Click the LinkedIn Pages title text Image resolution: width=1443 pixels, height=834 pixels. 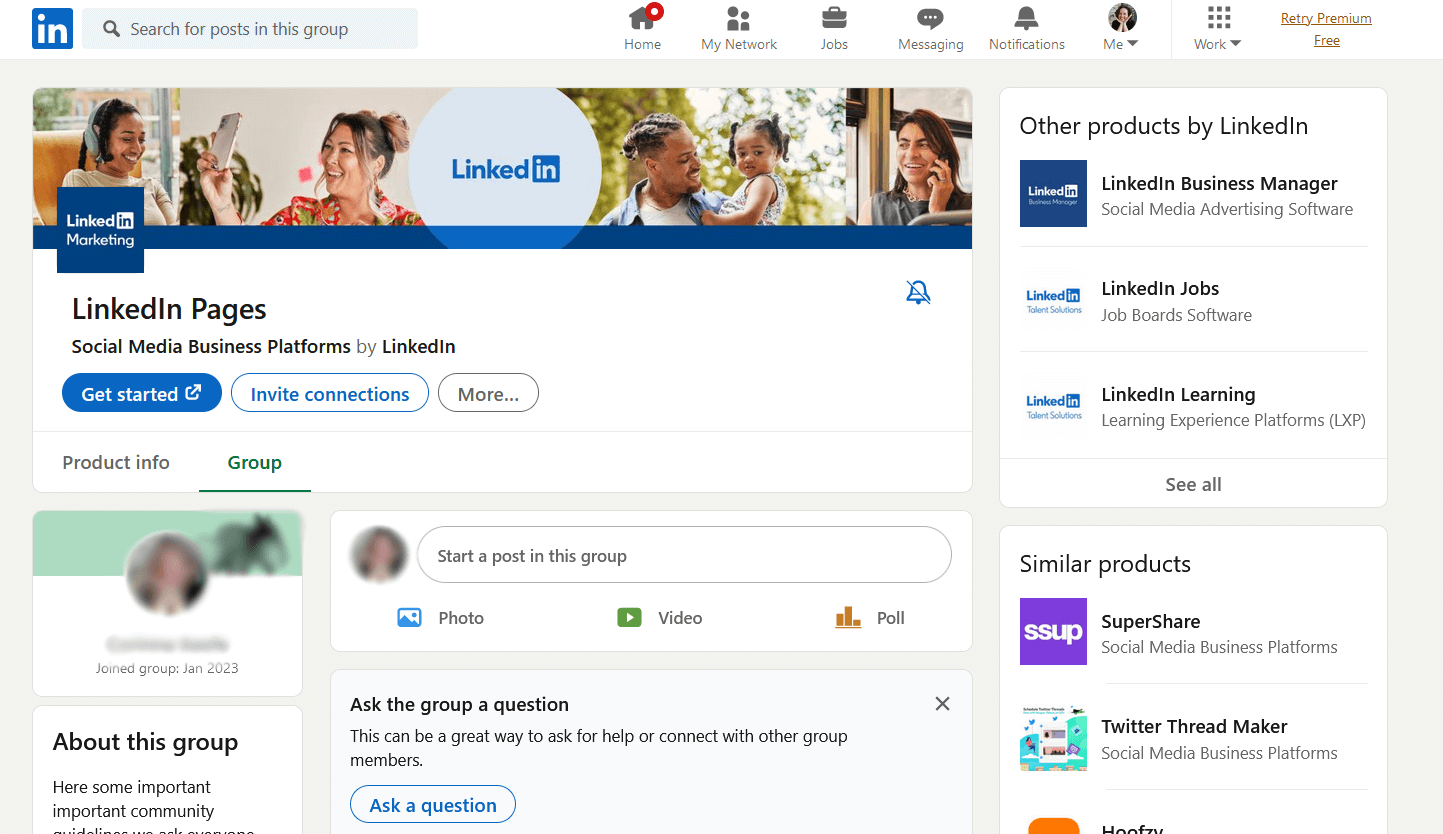click(x=169, y=309)
